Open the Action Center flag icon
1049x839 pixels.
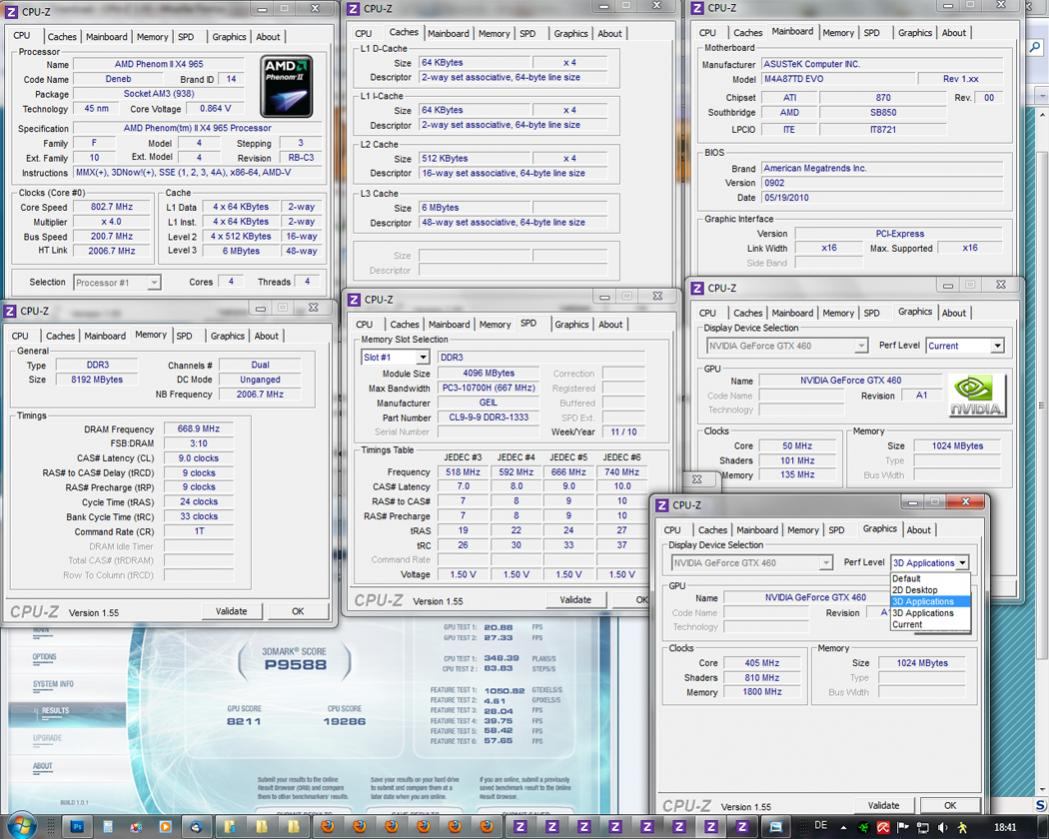[902, 828]
